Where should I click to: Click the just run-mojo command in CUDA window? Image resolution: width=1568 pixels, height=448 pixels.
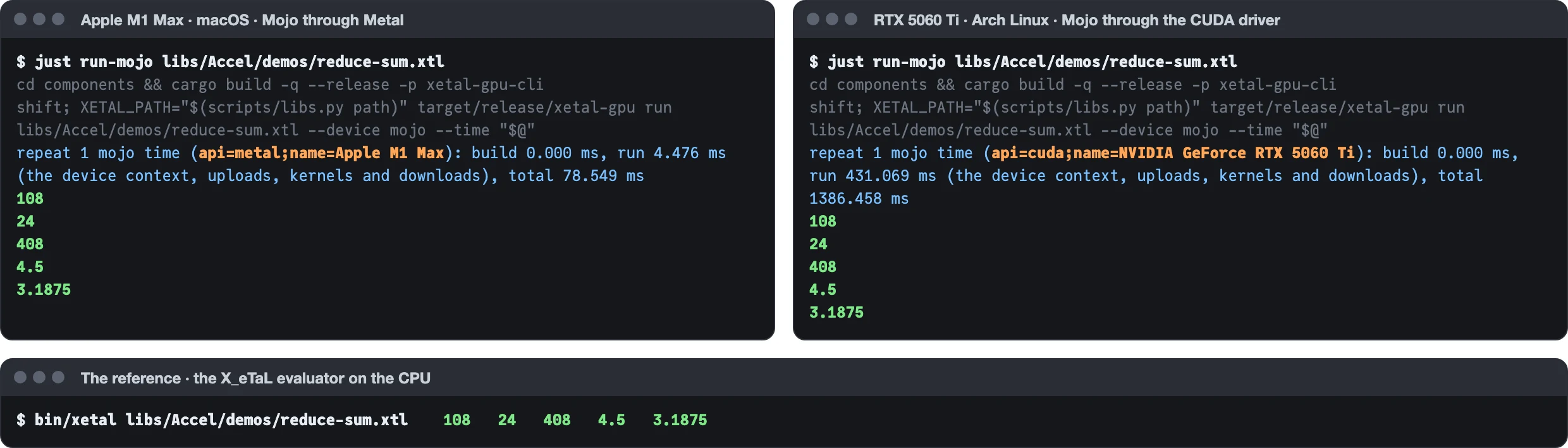(1023, 62)
